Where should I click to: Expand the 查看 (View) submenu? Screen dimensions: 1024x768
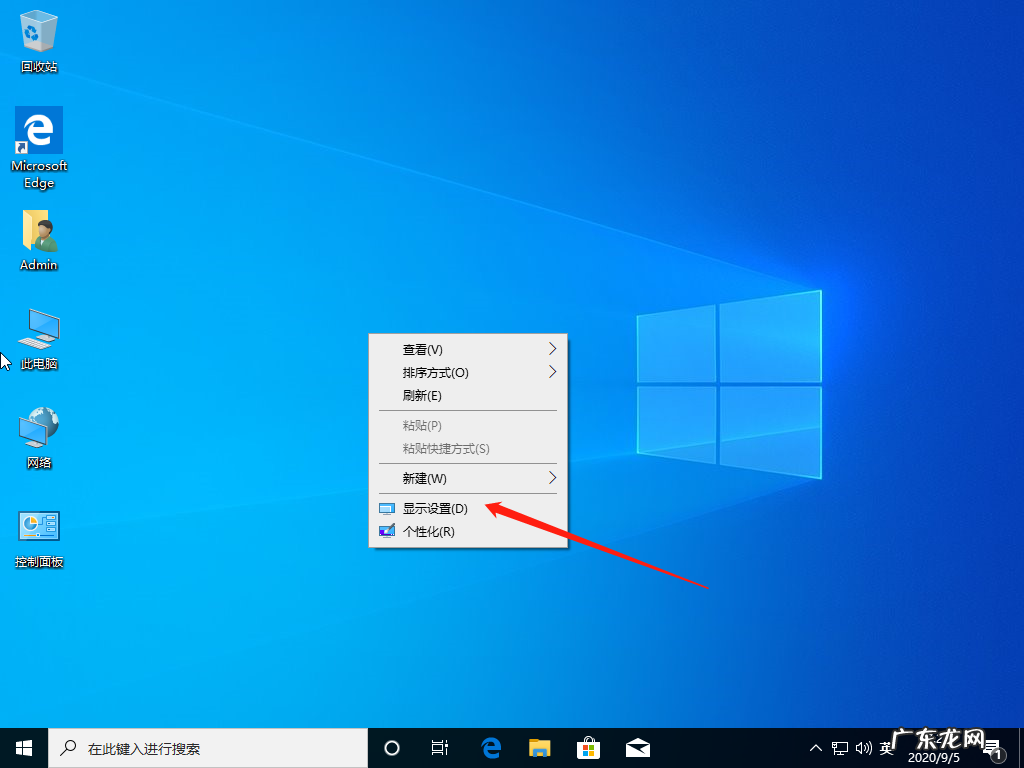[421, 349]
